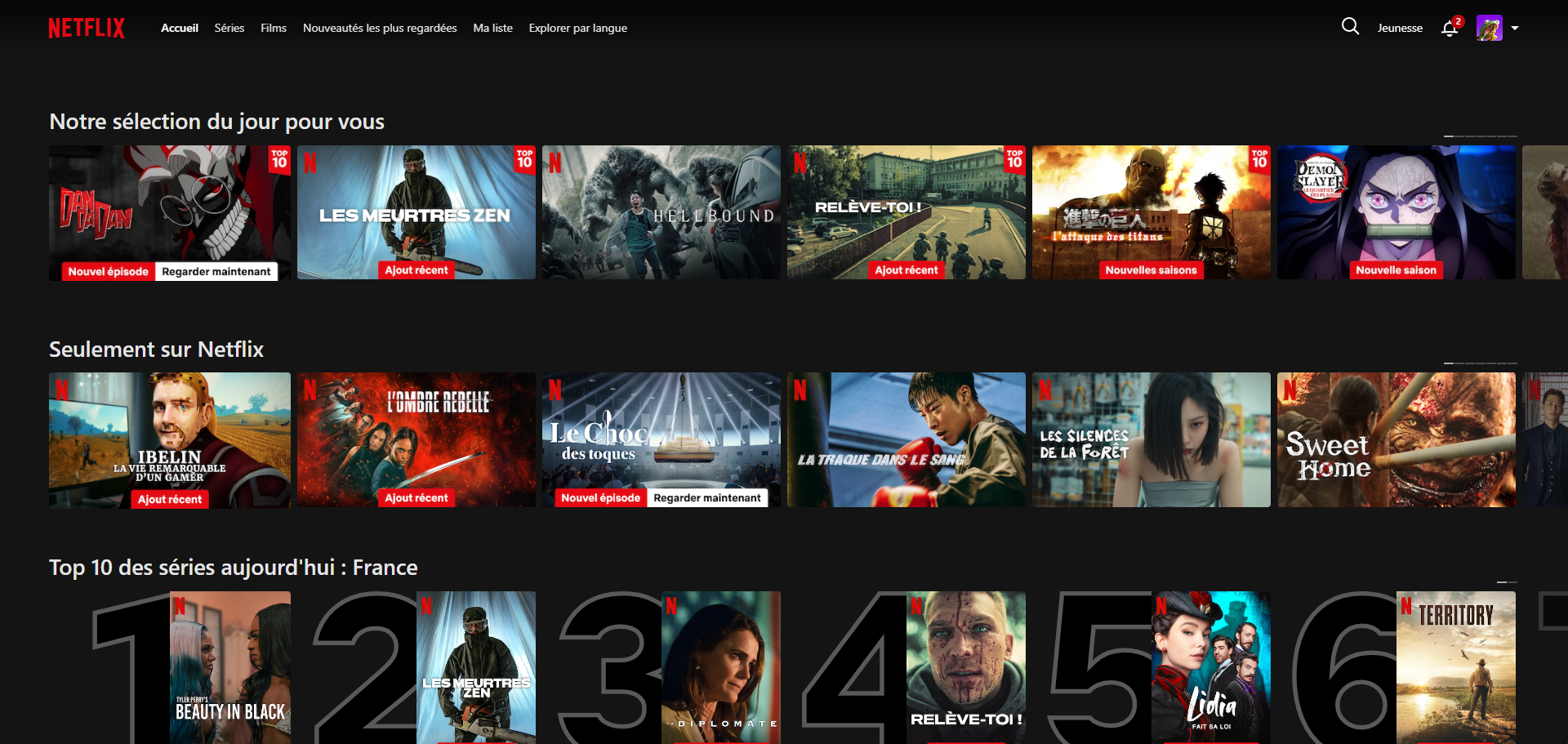Open the Jeunesse link
The height and width of the screenshot is (744, 1568).
(1400, 28)
